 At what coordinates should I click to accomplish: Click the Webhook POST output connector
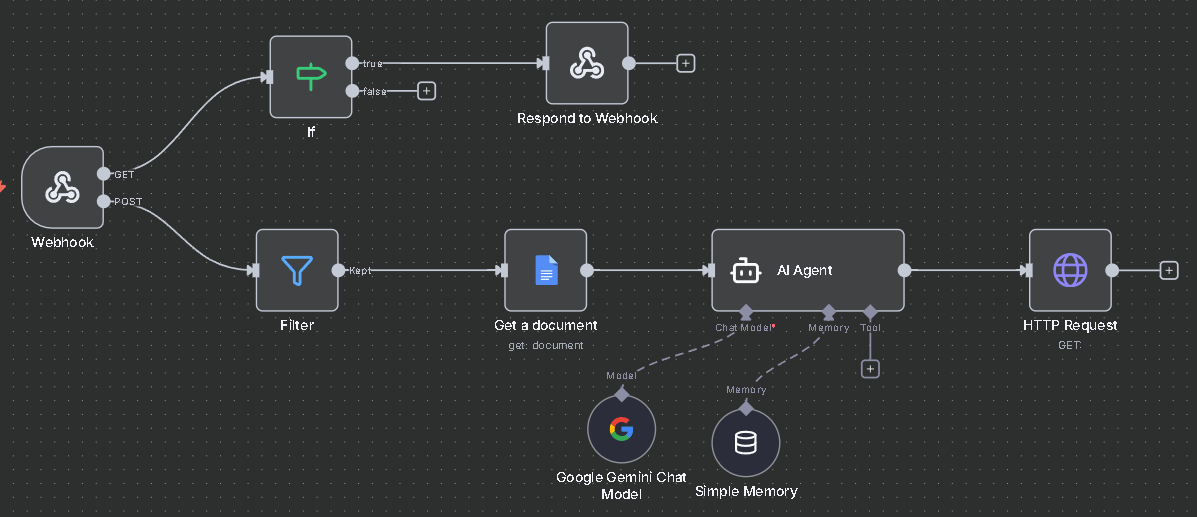[104, 202]
